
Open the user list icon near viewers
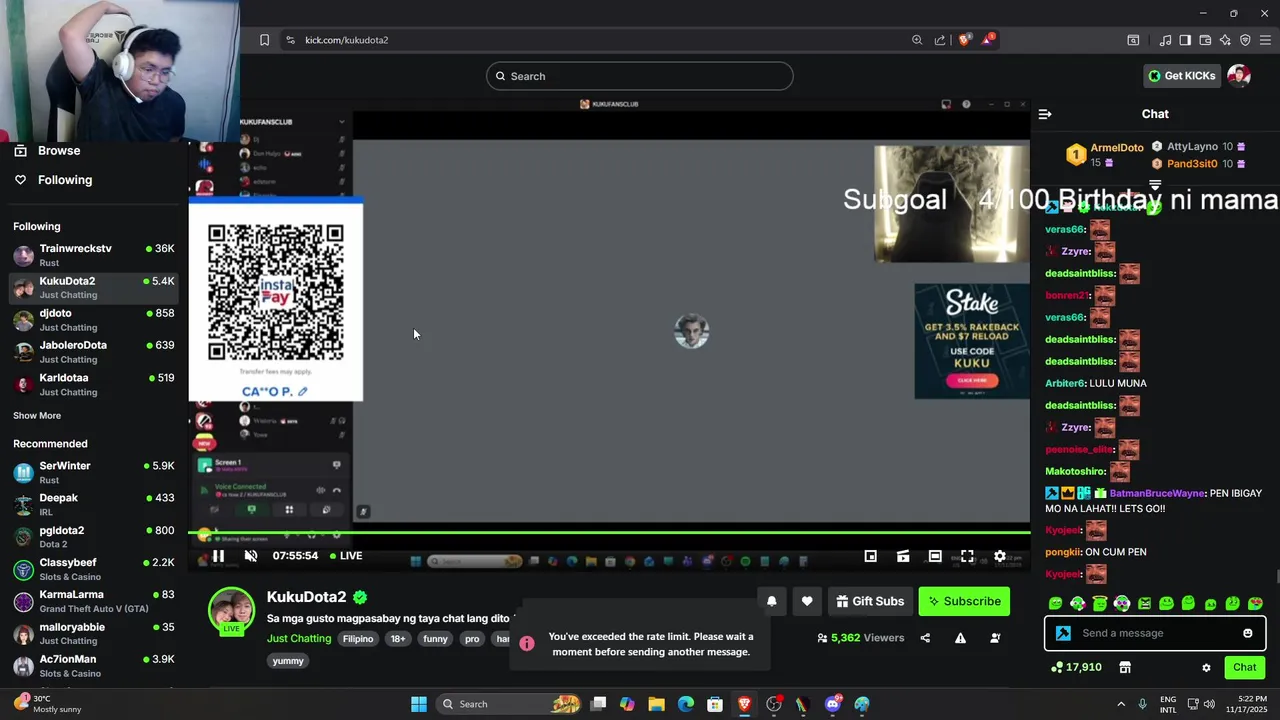click(995, 638)
